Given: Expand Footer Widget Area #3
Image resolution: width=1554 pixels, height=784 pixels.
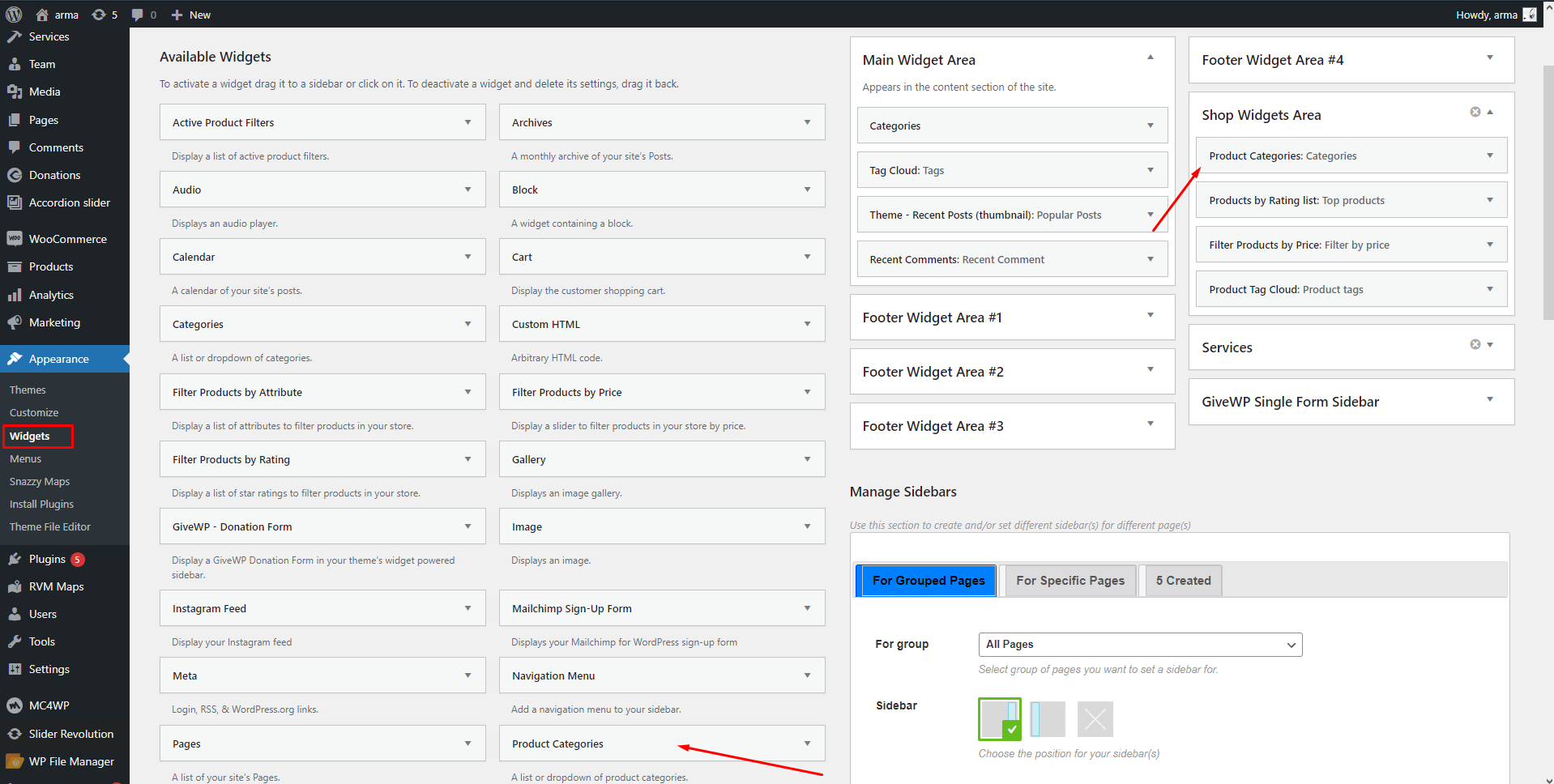Looking at the screenshot, I should click(x=1151, y=424).
